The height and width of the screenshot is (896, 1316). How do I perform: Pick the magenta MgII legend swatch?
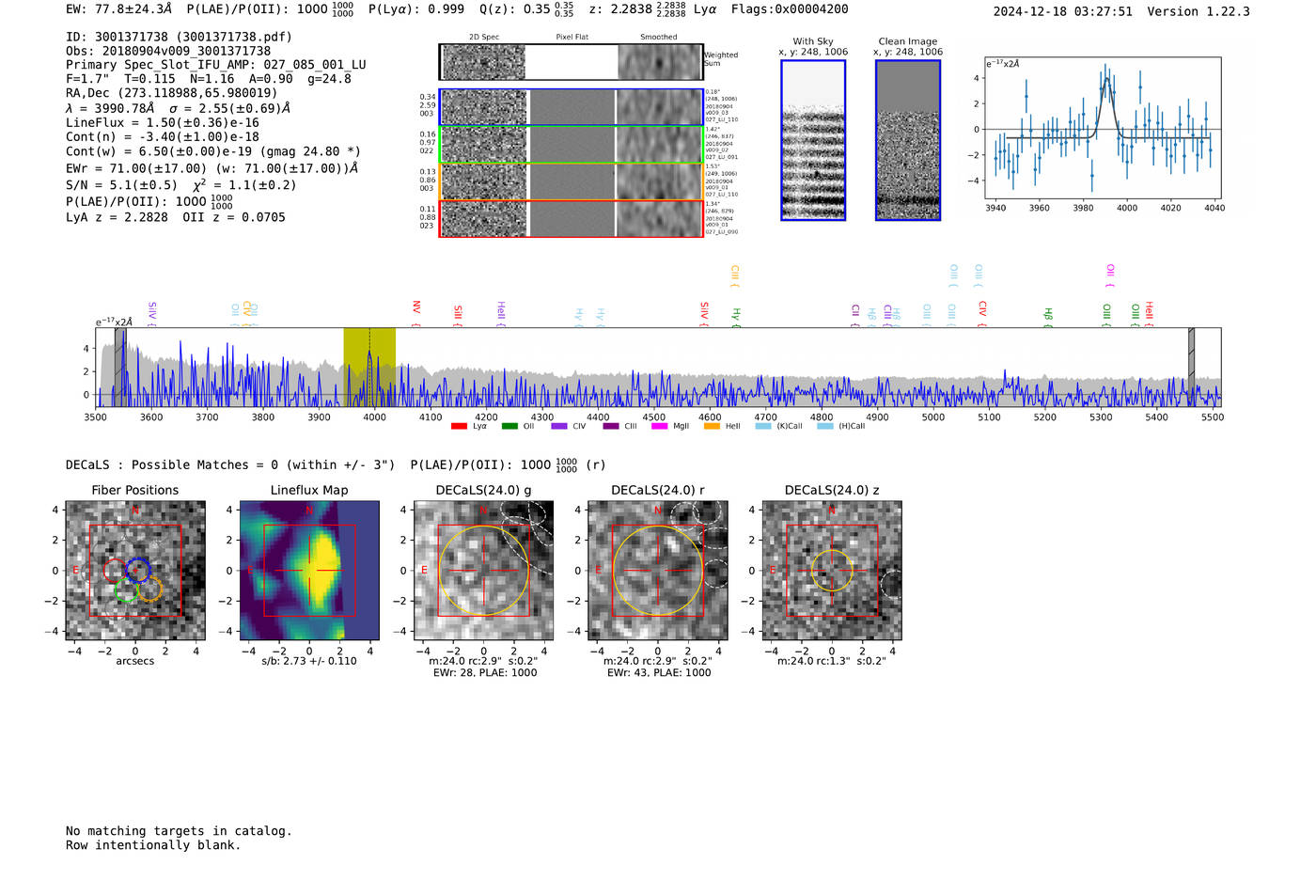pyautogui.click(x=659, y=426)
